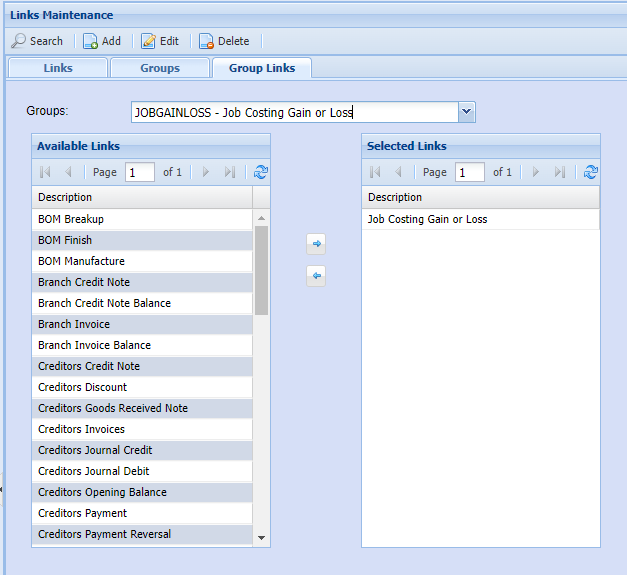Move link to Selected with right arrow
This screenshot has width=627, height=575.
316,243
